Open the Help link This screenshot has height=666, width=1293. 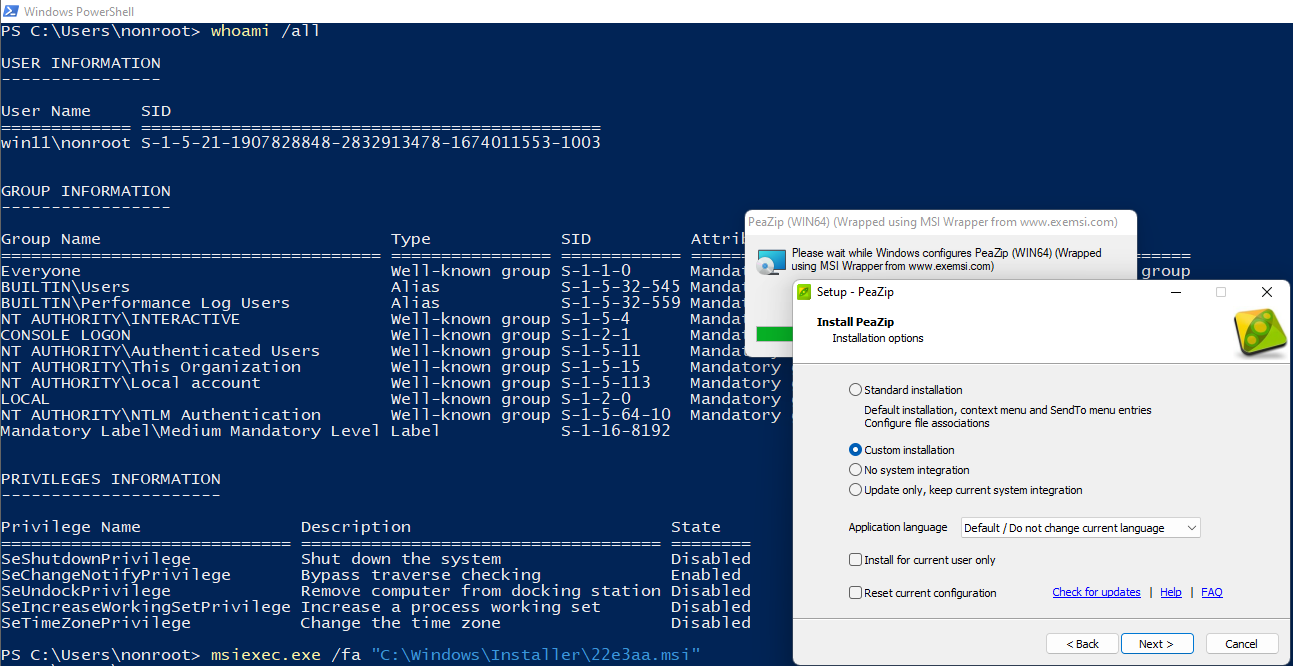[x=1171, y=592]
